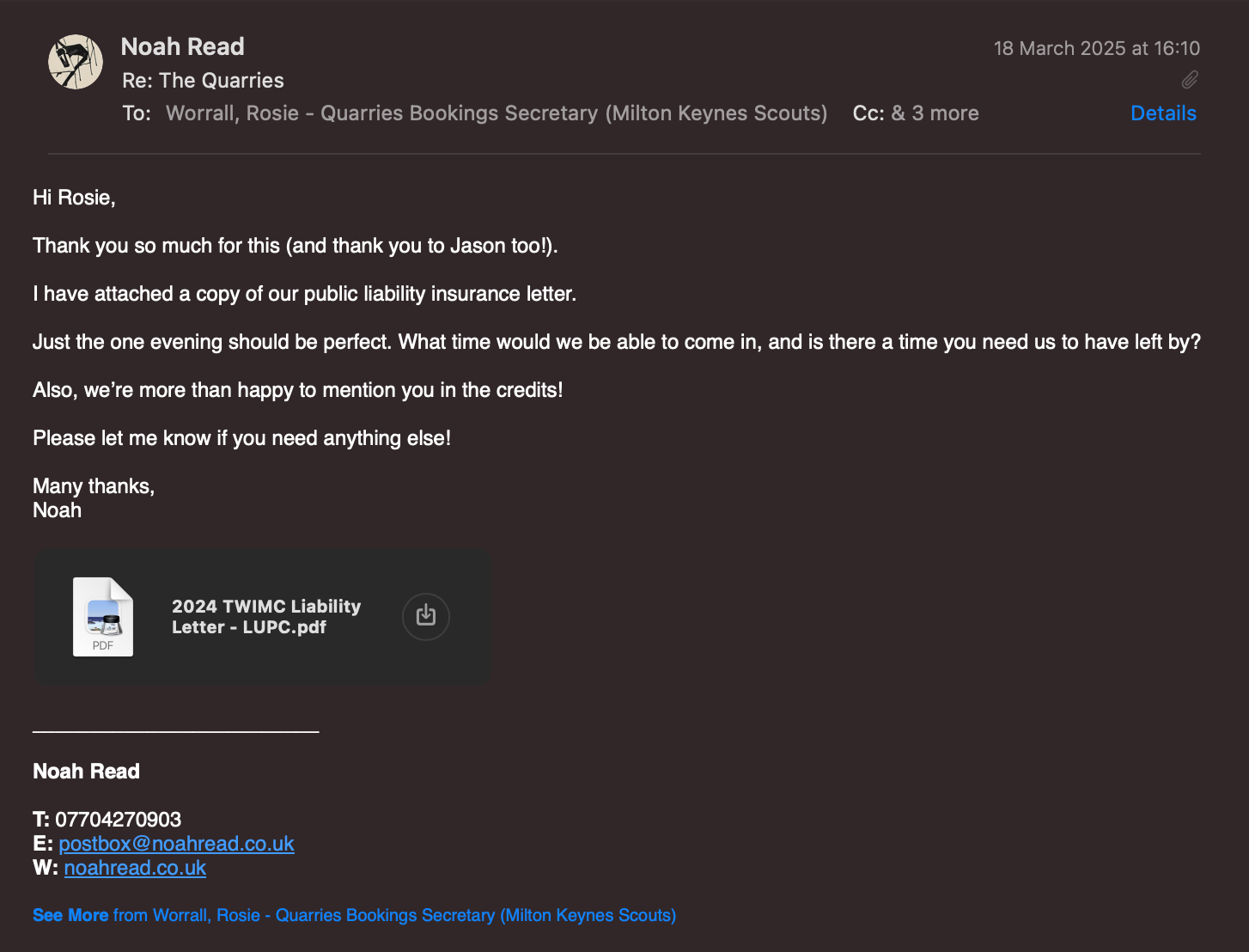Open the PDF file icon thumbnail
The width and height of the screenshot is (1249, 952).
click(103, 617)
